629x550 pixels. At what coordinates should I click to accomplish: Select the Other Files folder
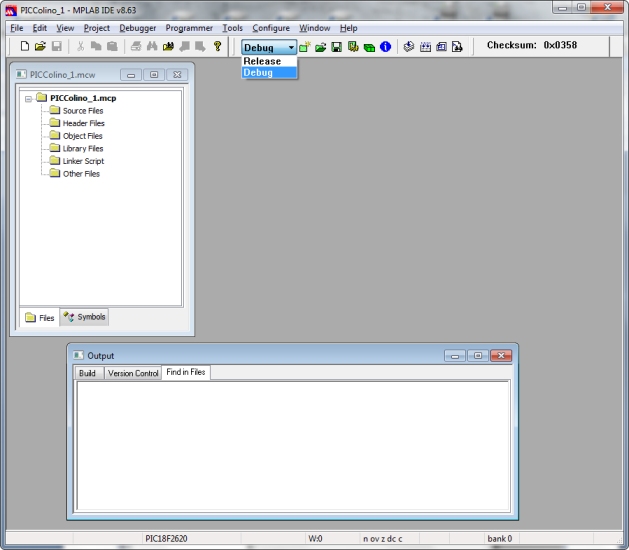click(81, 174)
